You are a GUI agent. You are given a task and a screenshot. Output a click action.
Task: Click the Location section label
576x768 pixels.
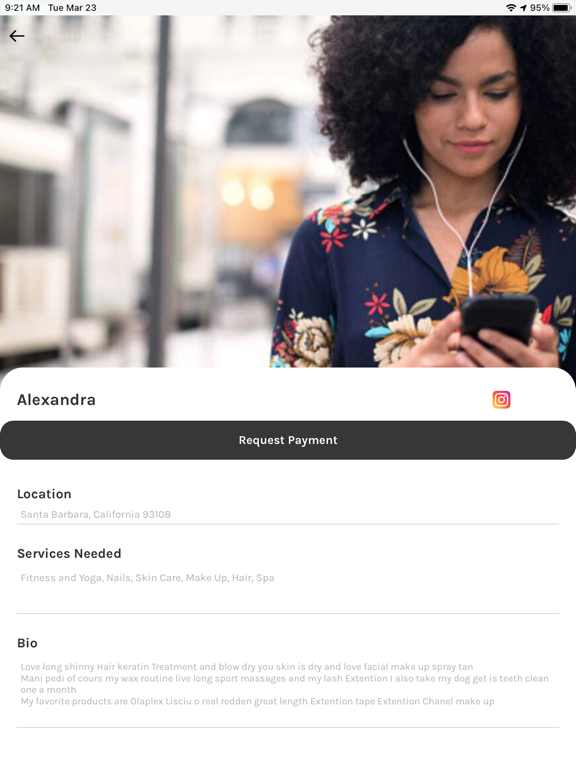(44, 494)
